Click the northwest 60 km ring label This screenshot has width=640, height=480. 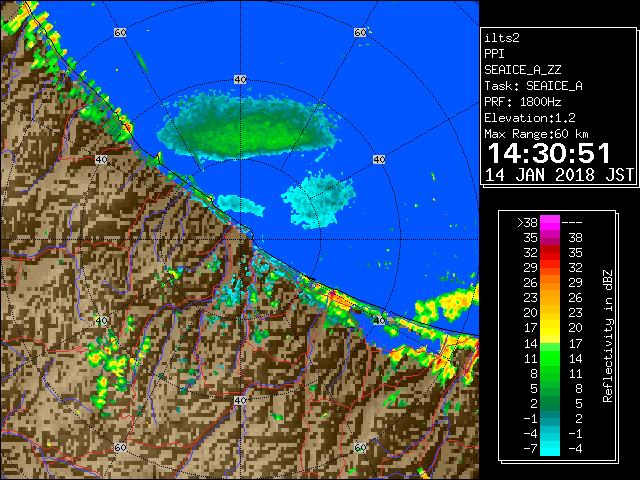(120, 32)
